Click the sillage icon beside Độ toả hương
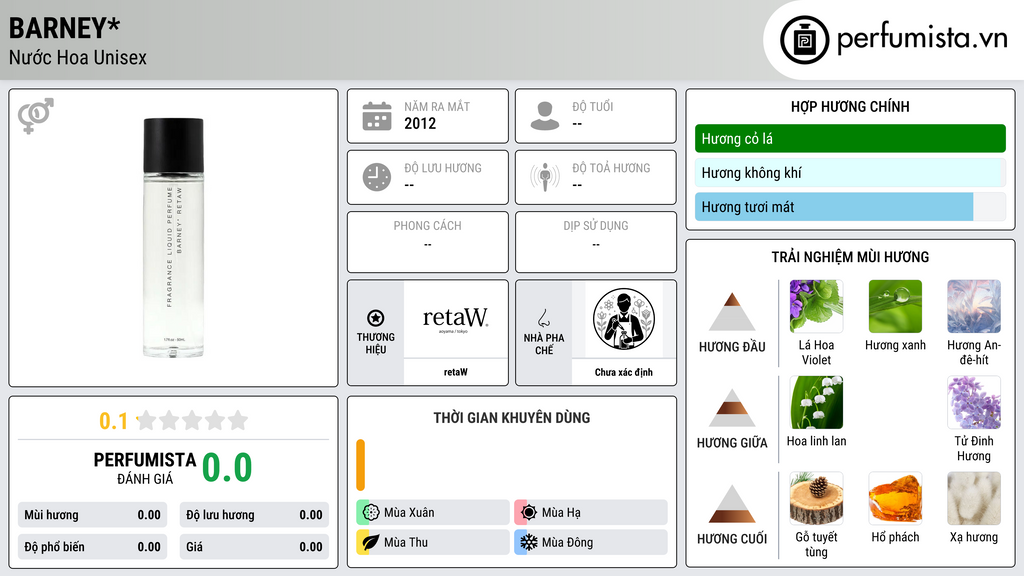1024x576 pixels. pyautogui.click(x=545, y=177)
